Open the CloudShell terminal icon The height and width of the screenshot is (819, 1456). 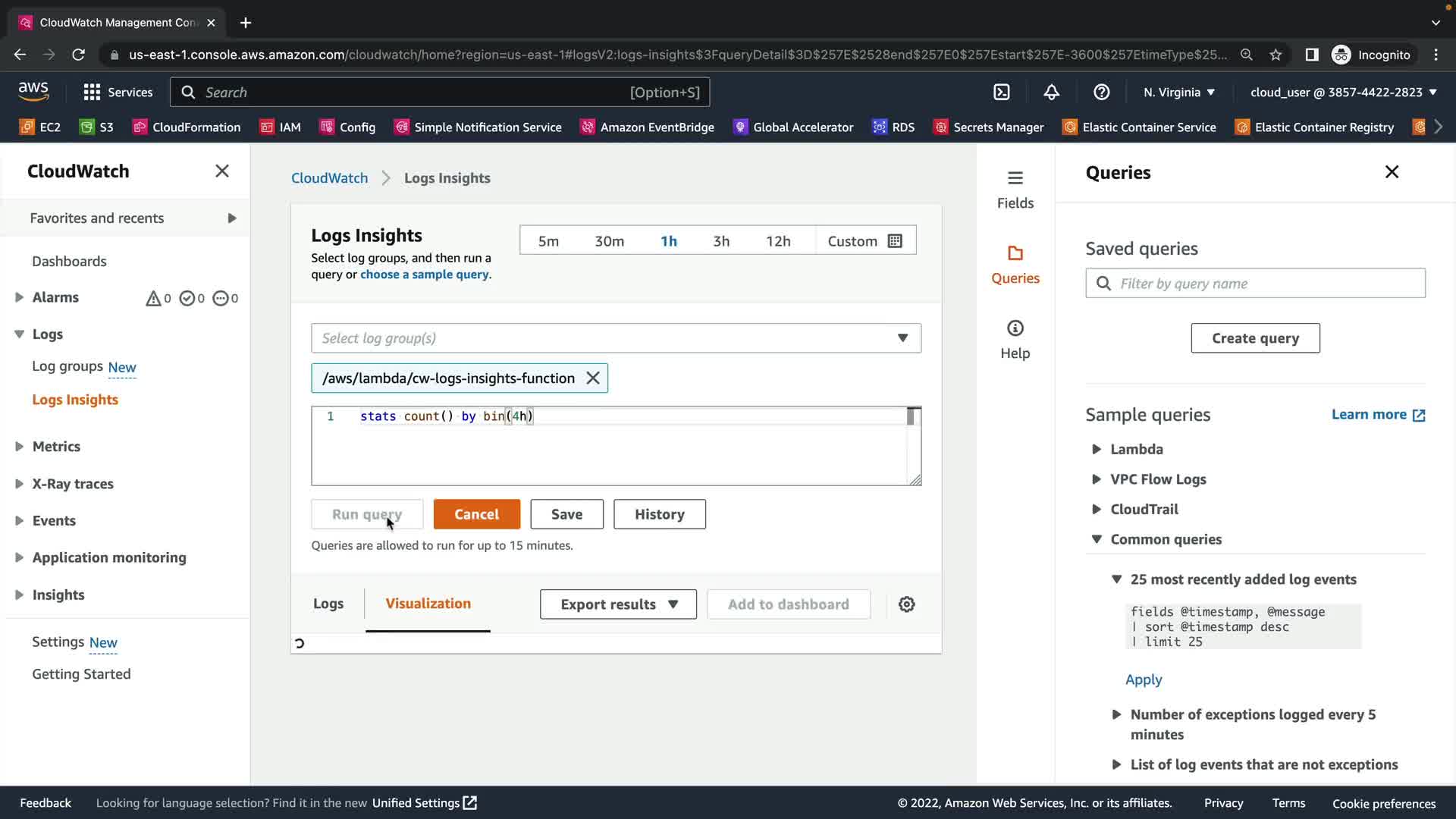1002,92
